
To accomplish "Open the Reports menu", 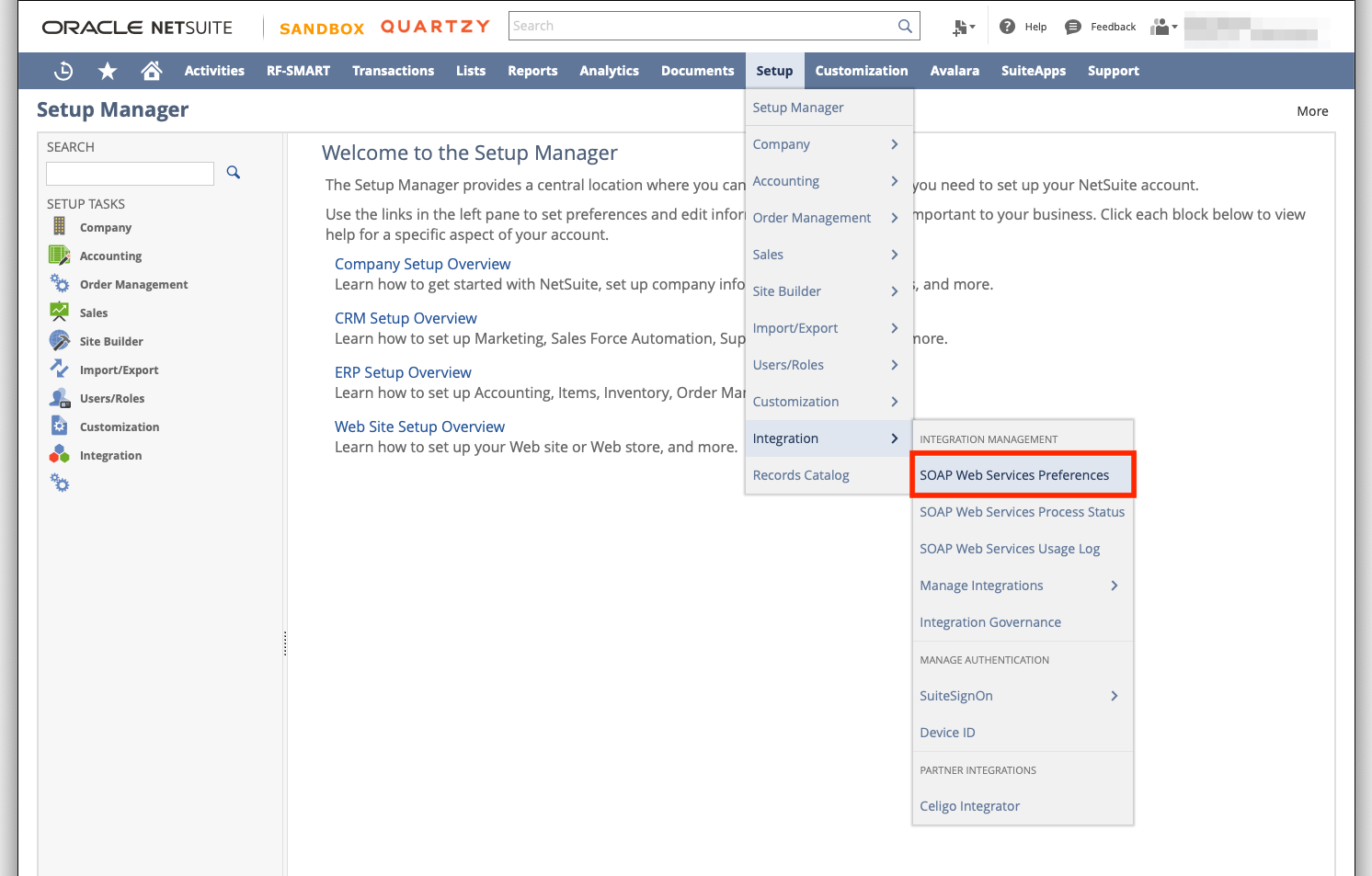I will pos(532,71).
